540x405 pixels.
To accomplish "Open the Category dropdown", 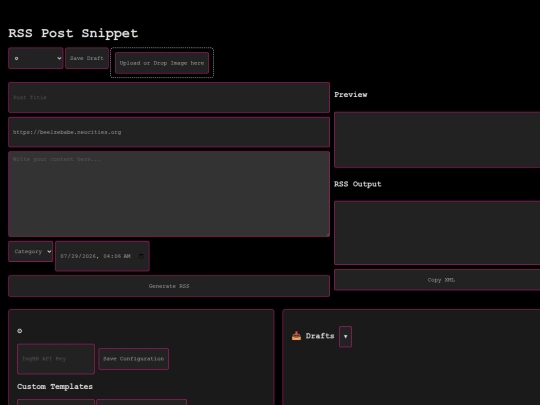I will [31, 251].
